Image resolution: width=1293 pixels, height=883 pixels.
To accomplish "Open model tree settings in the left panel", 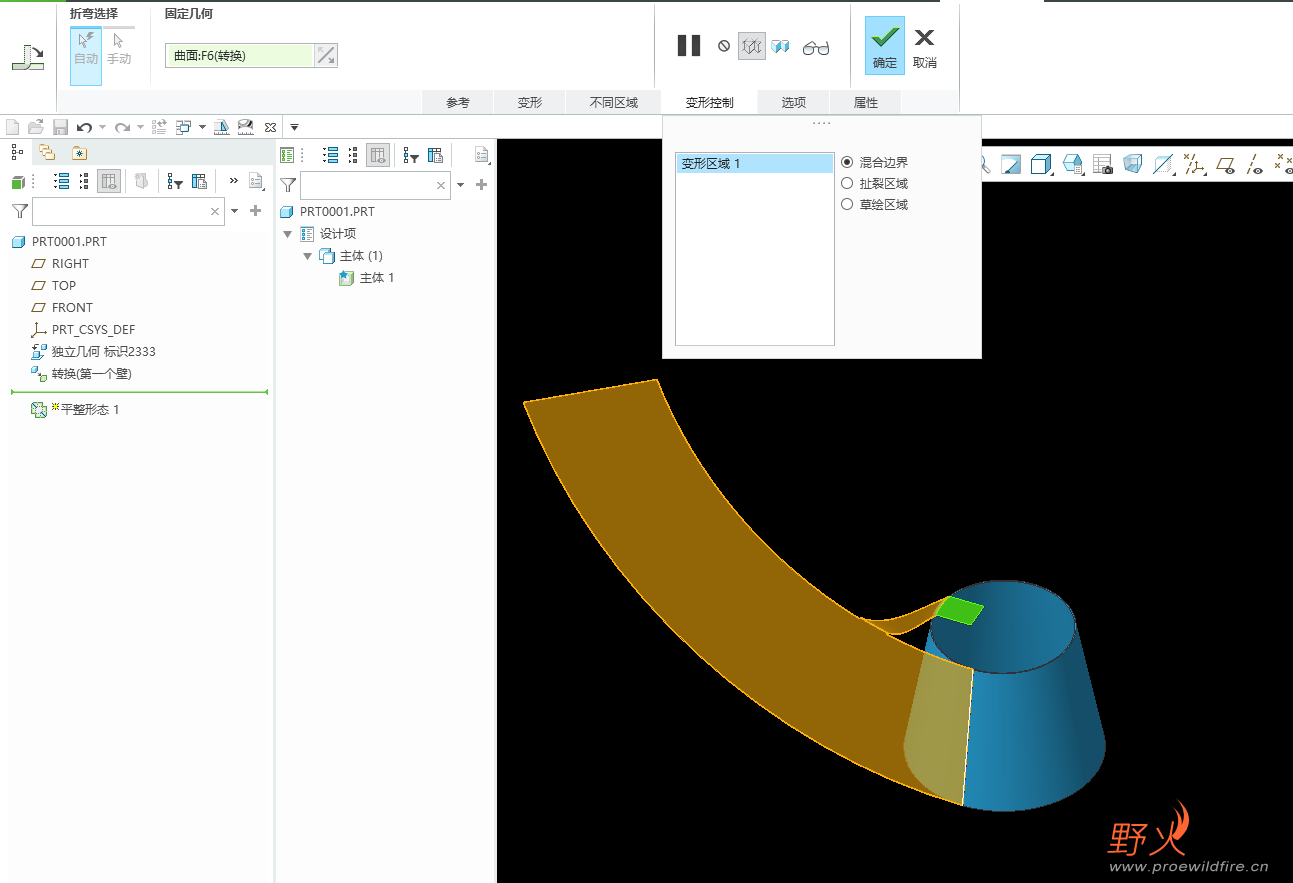I will [x=256, y=181].
